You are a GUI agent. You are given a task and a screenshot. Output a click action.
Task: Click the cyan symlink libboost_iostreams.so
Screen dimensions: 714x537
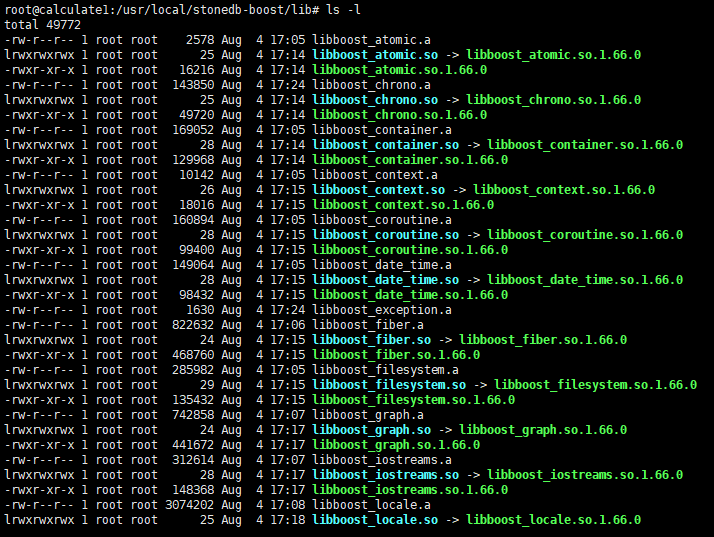pyautogui.click(x=385, y=476)
